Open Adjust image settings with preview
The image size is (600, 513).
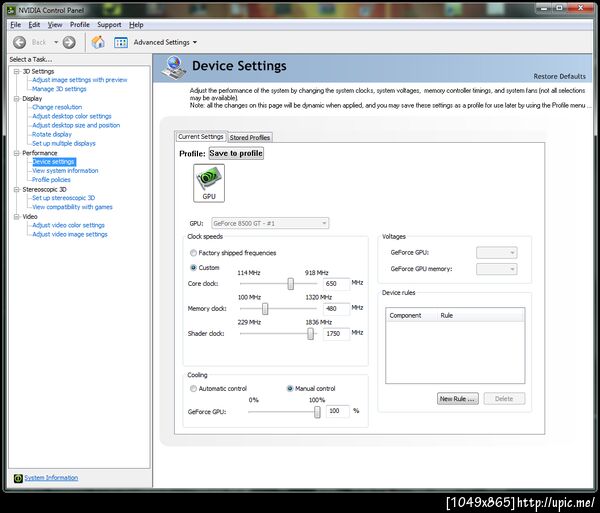80,80
